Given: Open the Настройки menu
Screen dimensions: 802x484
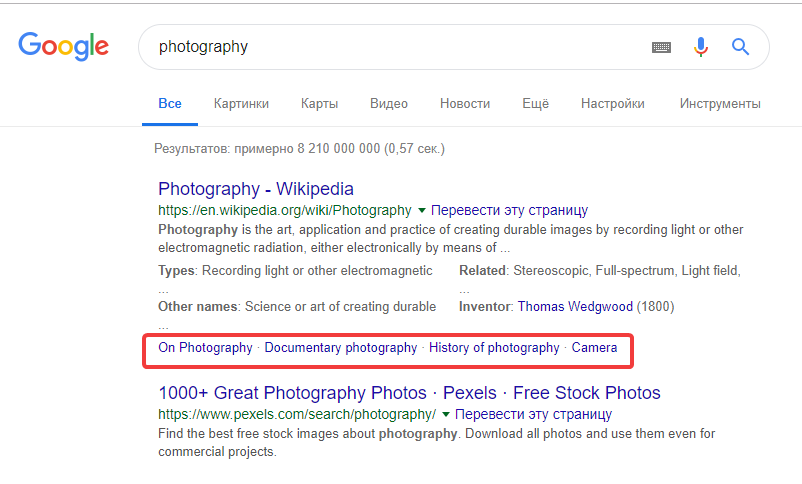Looking at the screenshot, I should [613, 104].
